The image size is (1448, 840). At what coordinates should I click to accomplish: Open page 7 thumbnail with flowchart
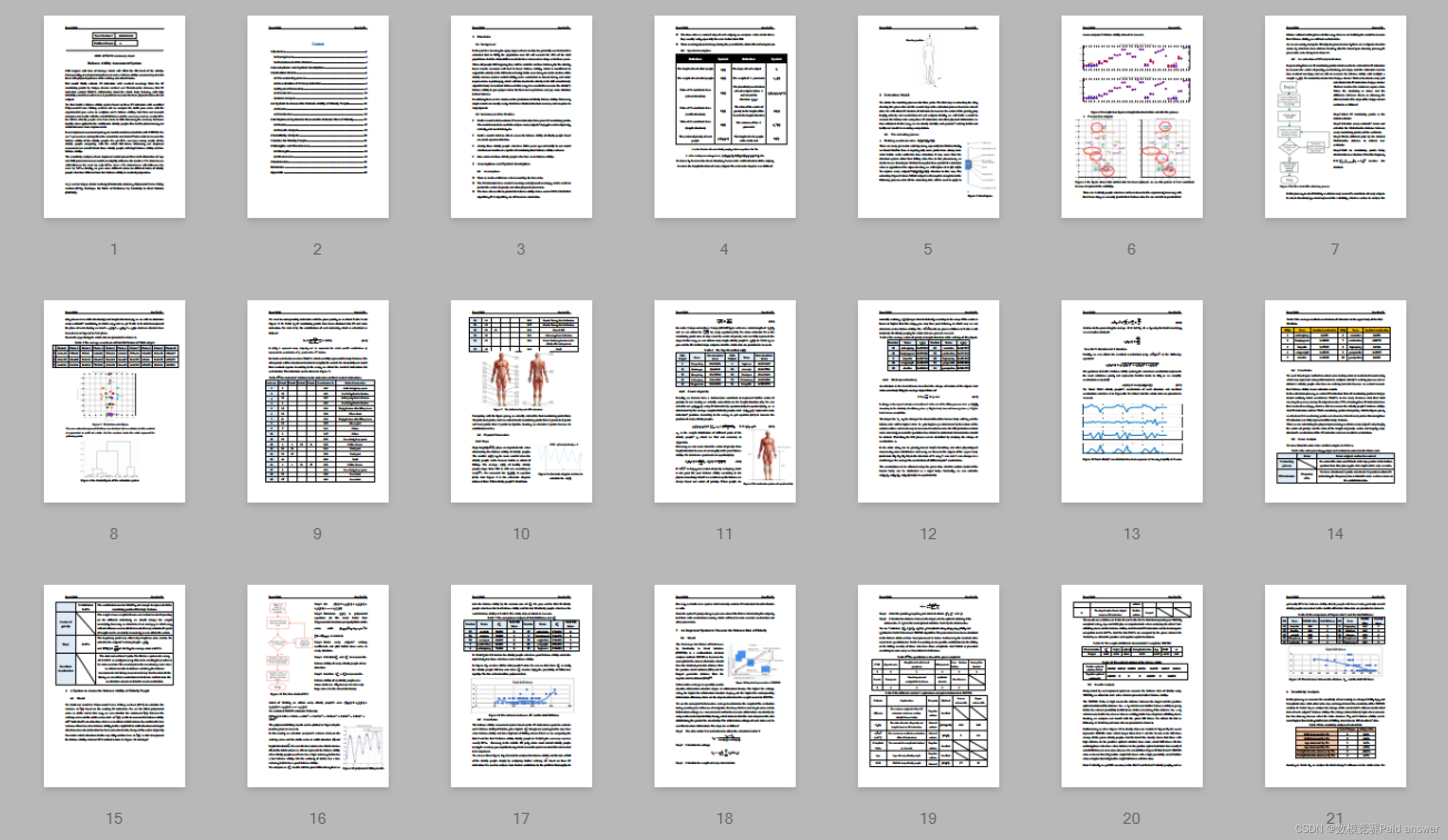[x=1335, y=117]
